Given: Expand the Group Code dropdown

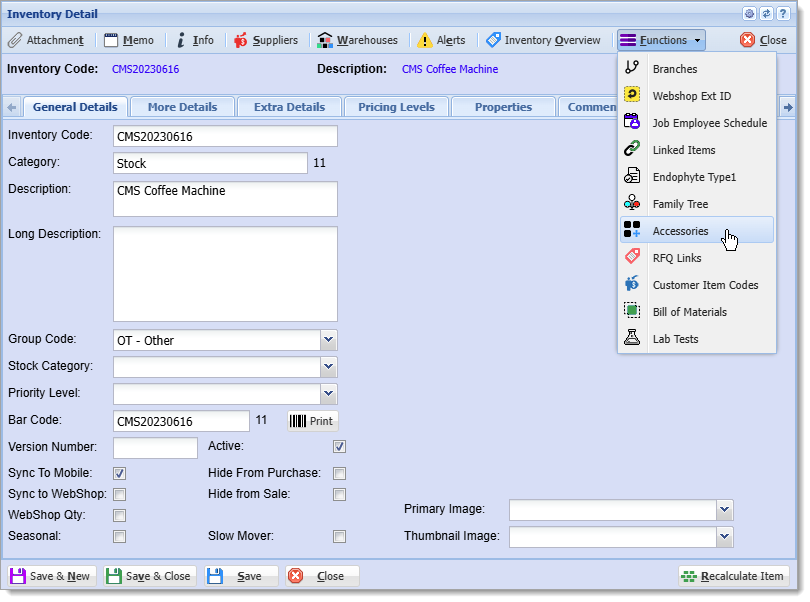Looking at the screenshot, I should [x=329, y=340].
